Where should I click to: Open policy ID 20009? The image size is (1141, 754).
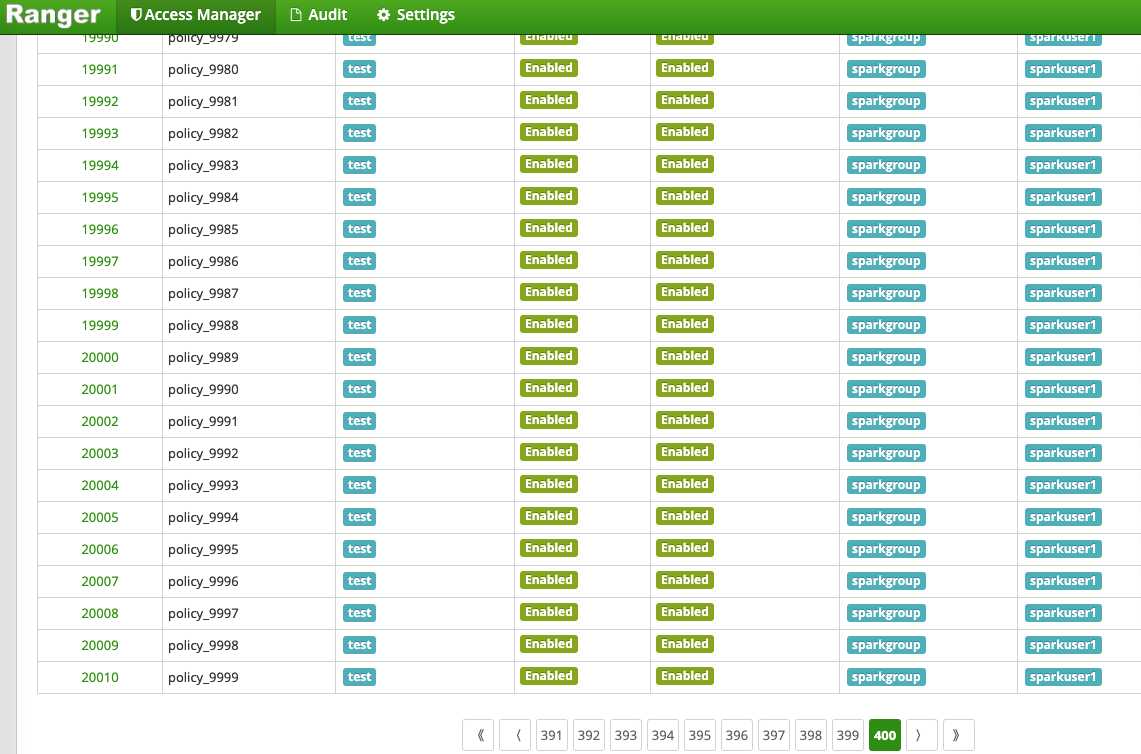coord(100,646)
